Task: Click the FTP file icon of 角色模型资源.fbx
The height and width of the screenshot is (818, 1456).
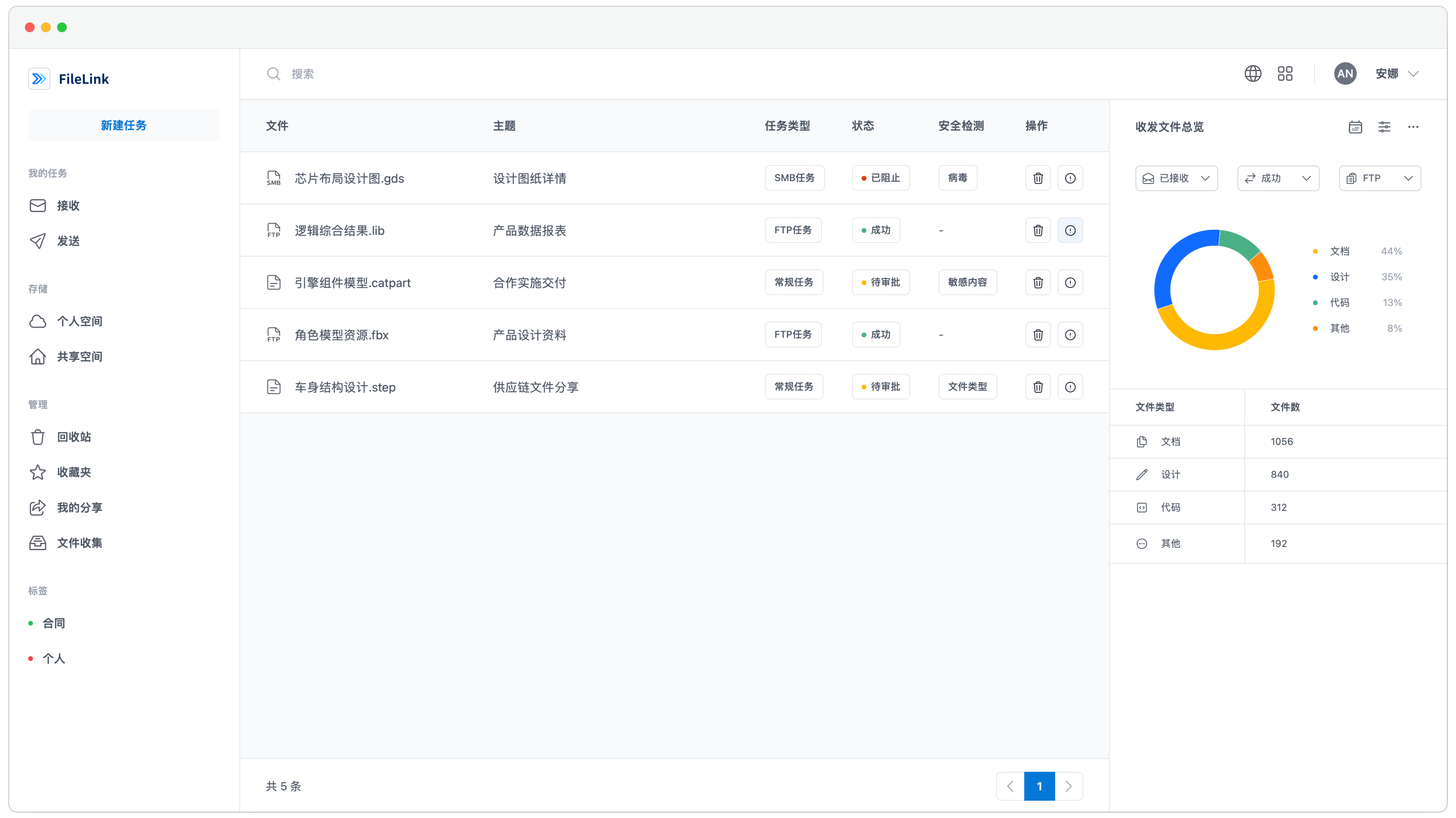Action: tap(274, 335)
